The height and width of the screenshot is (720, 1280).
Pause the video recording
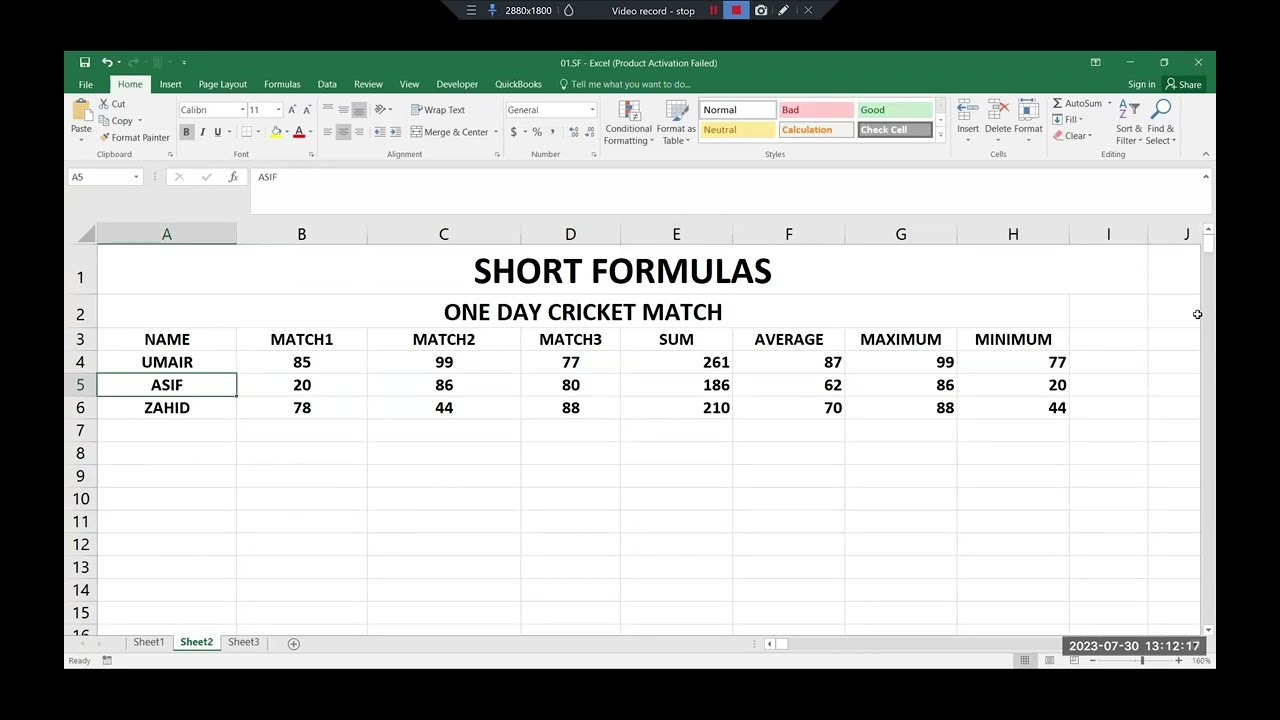[x=714, y=10]
